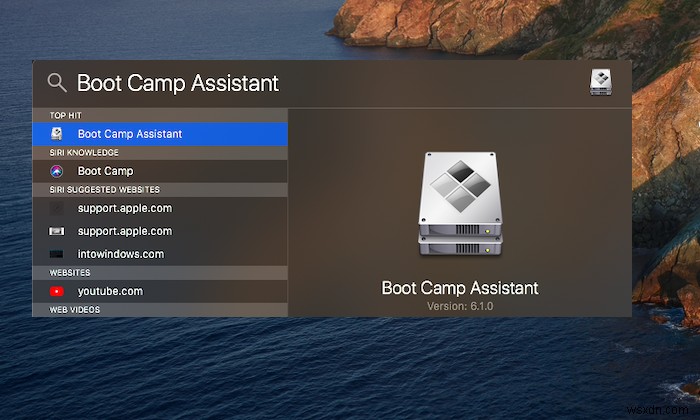Click the Spotlight magnifying glass icon
This screenshot has height=420, width=700.
point(57,83)
